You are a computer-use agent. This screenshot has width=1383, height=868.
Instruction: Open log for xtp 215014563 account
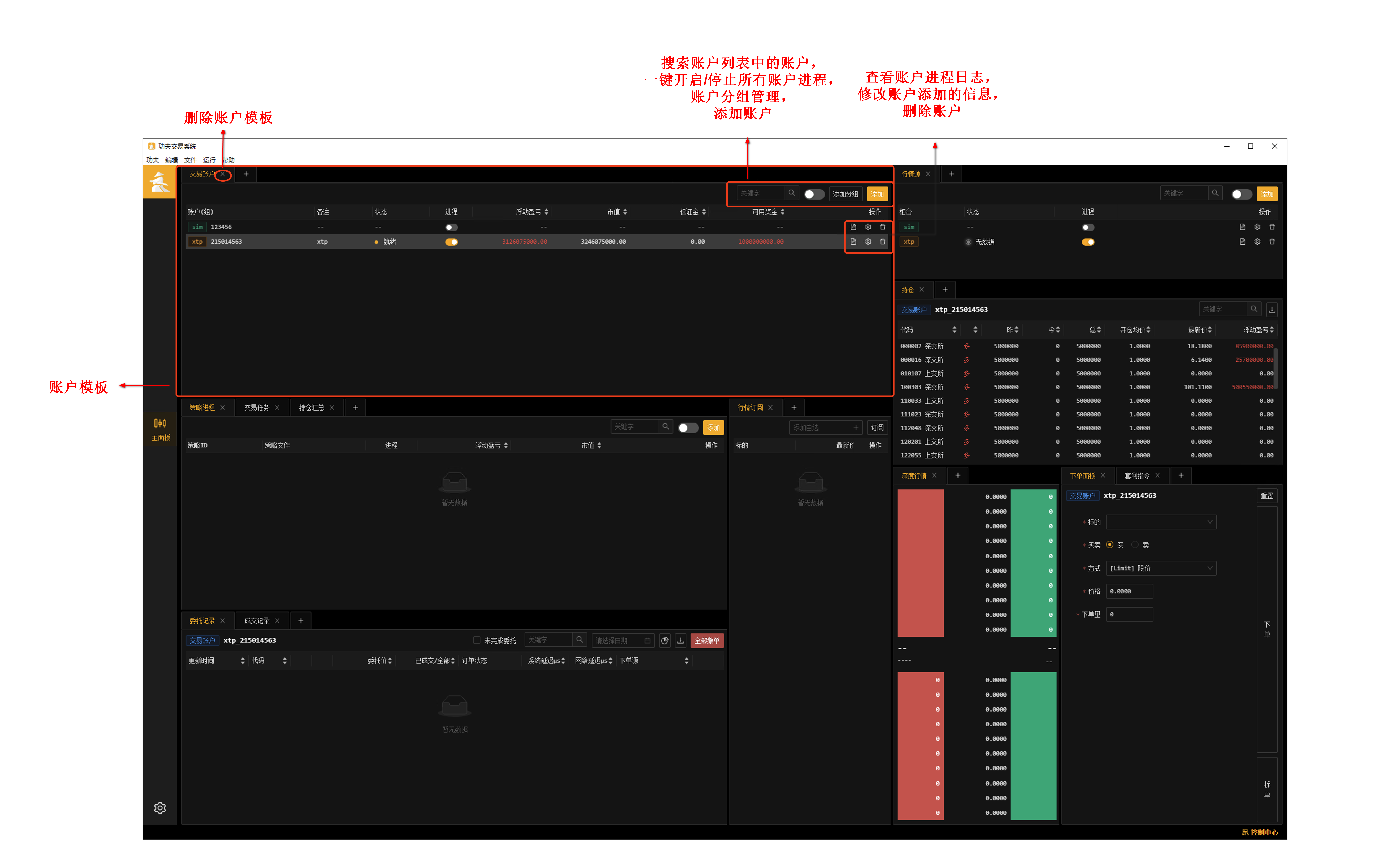(853, 242)
